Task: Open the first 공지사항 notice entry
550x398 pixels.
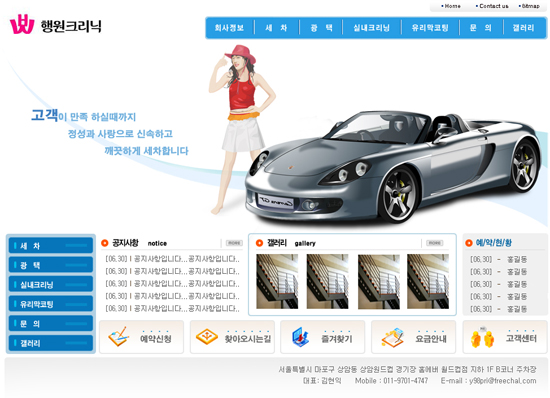Action: coord(172,259)
